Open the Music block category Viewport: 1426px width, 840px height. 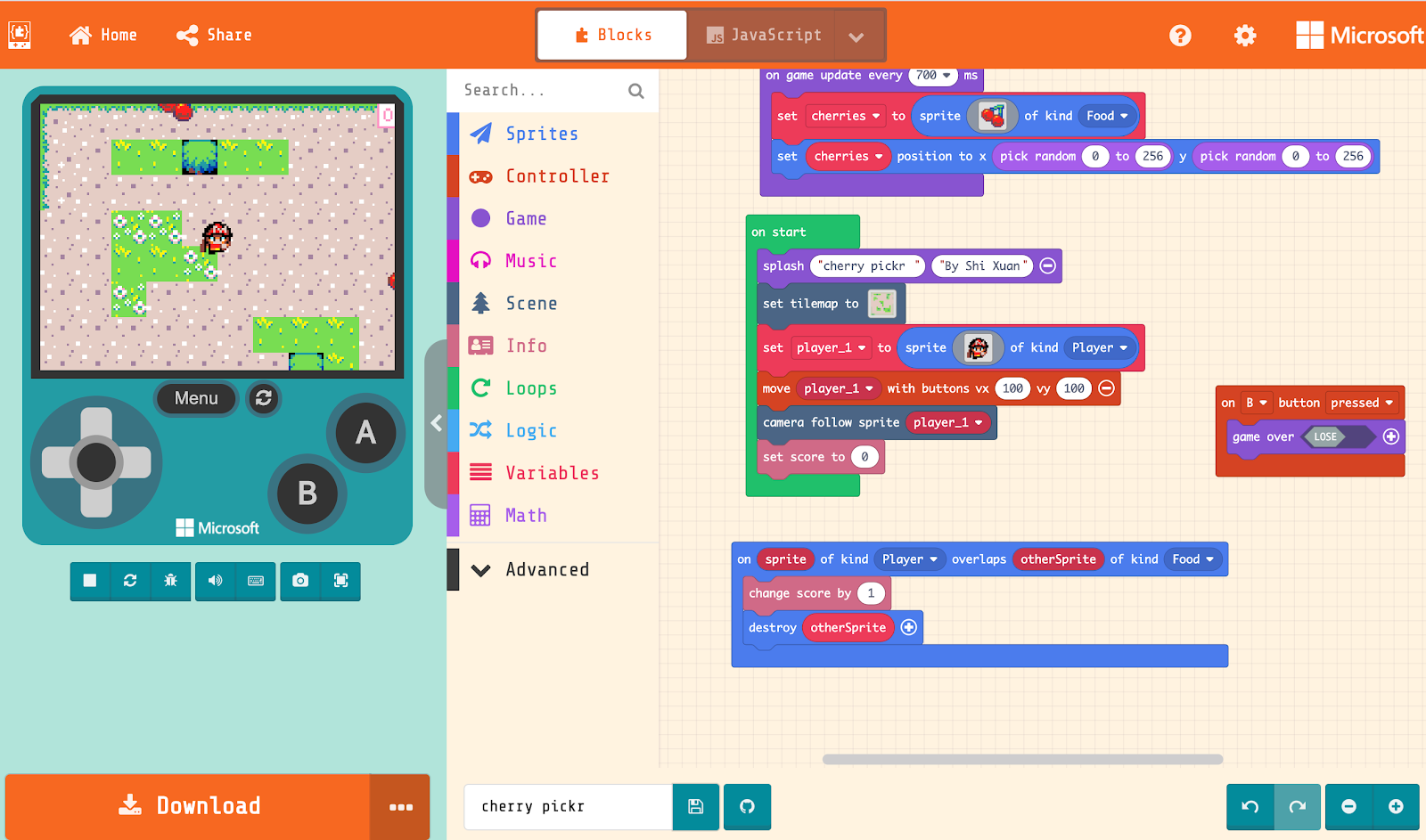(x=553, y=261)
